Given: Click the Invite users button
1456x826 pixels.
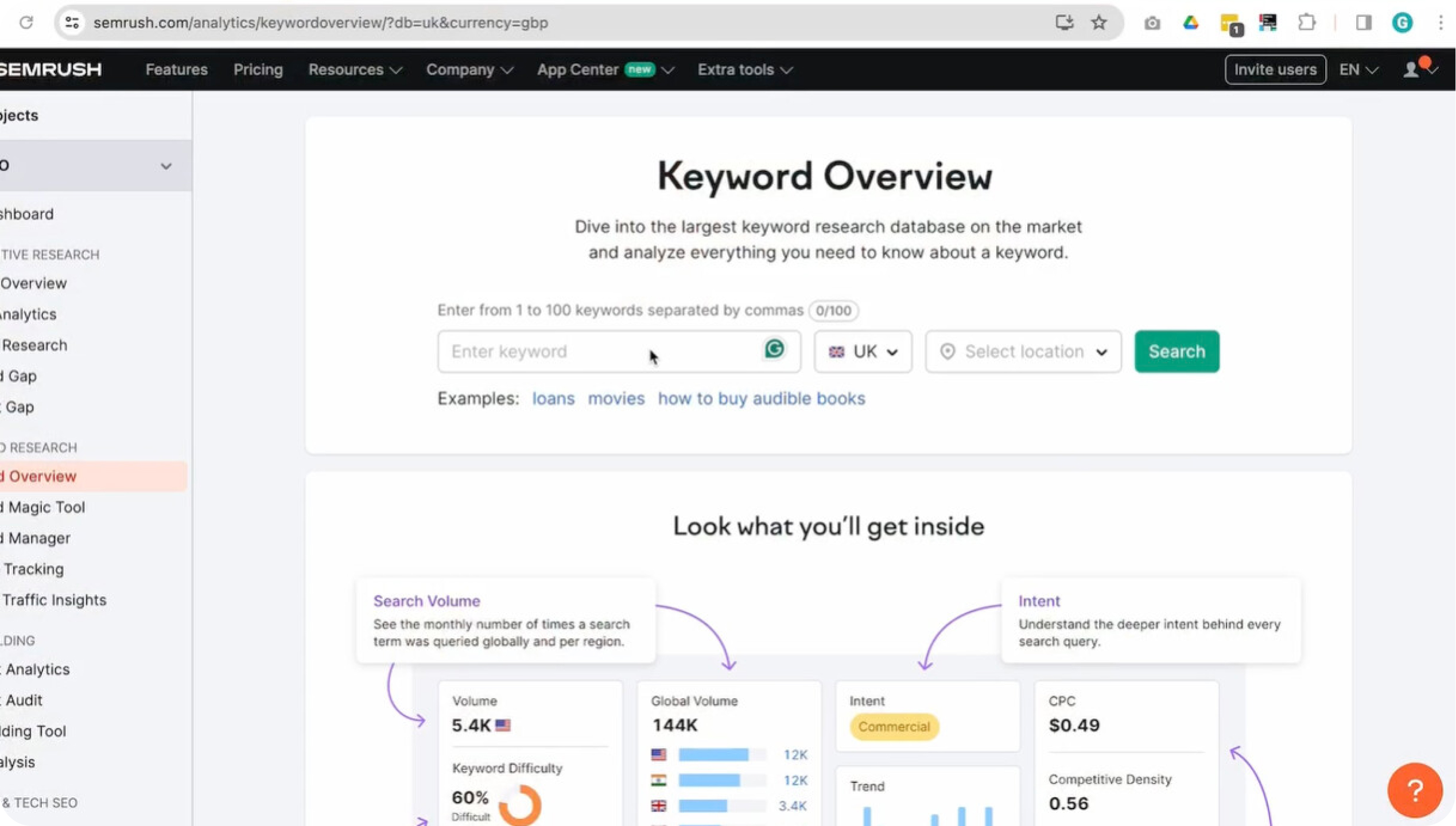Looking at the screenshot, I should (1275, 70).
